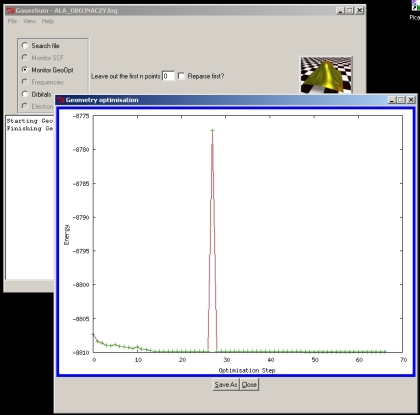Click the GaussSum title bar app icon

10,11
